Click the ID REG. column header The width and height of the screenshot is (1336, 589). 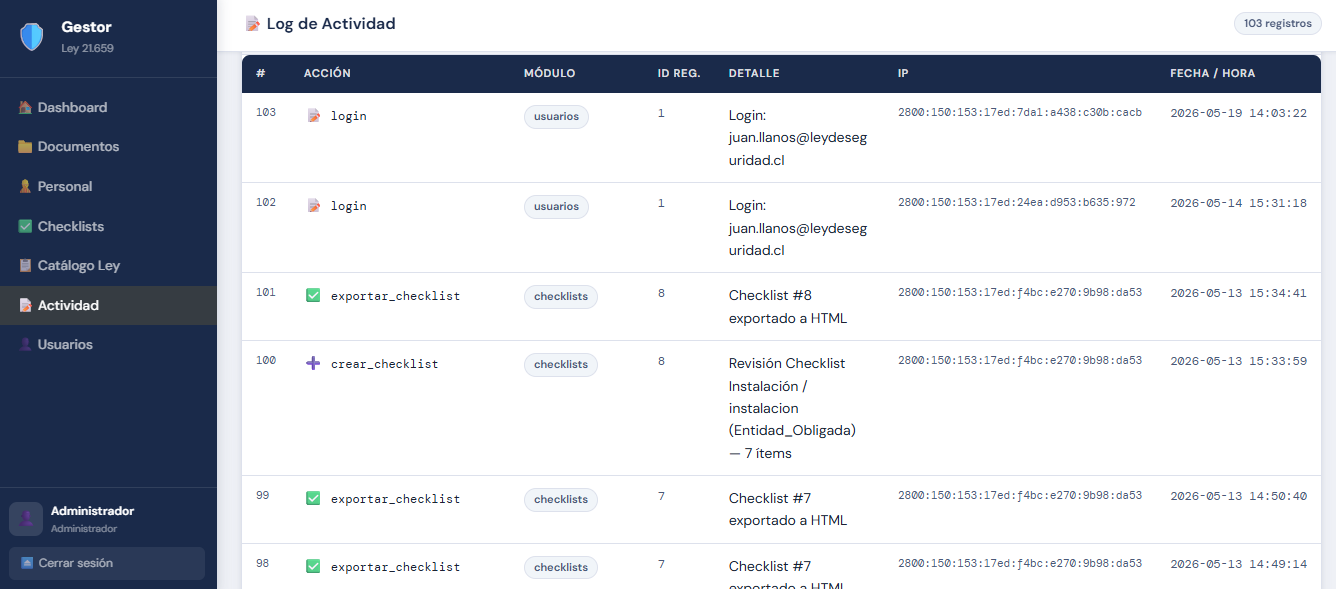pos(679,74)
